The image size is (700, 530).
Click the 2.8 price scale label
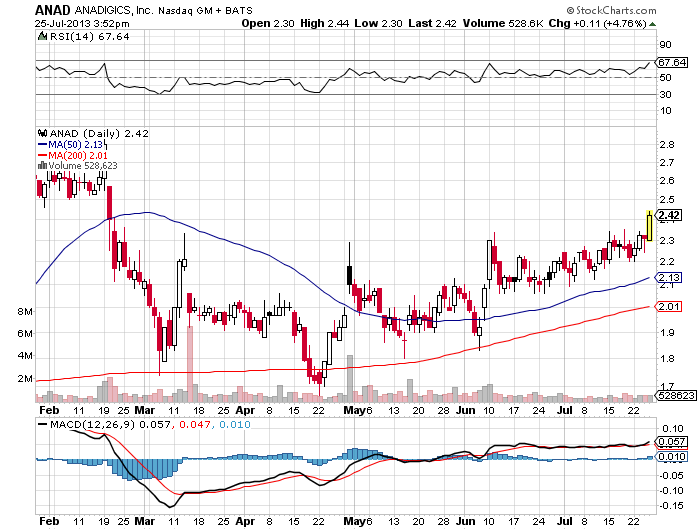pyautogui.click(x=667, y=145)
